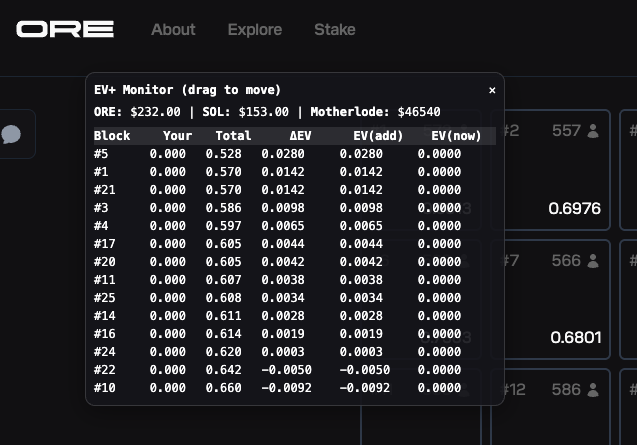Image resolution: width=637 pixels, height=445 pixels.
Task: Click the ΔEV column header
Action: click(301, 136)
